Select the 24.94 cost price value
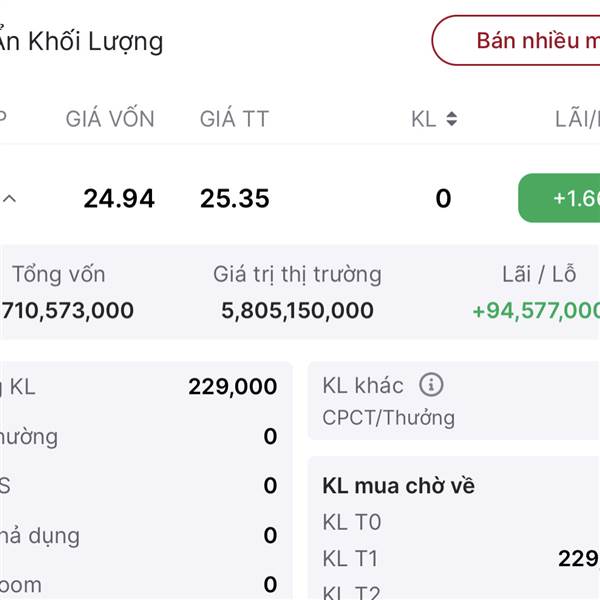 coord(119,199)
